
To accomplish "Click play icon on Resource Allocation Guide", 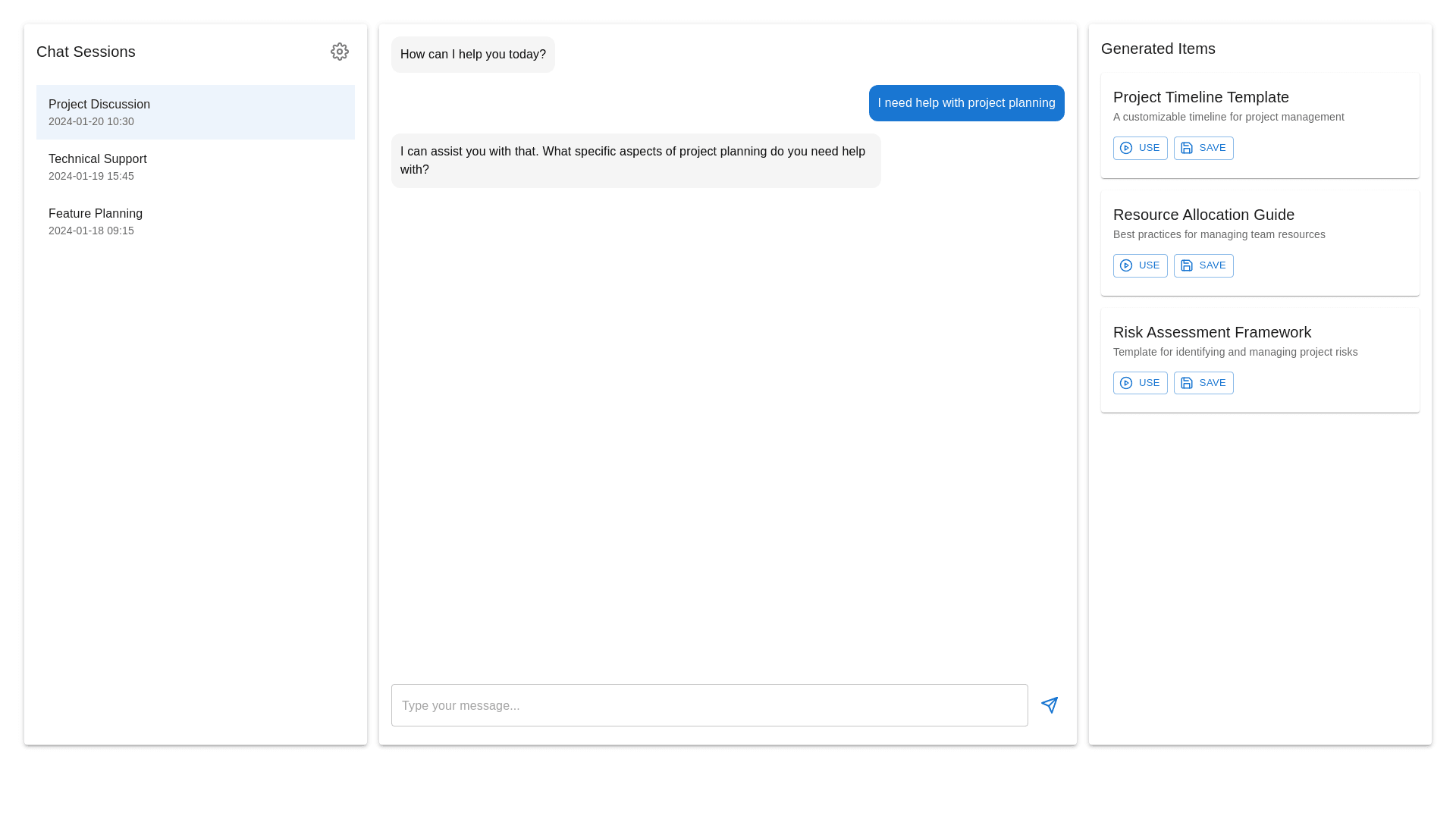I will coord(1126,265).
